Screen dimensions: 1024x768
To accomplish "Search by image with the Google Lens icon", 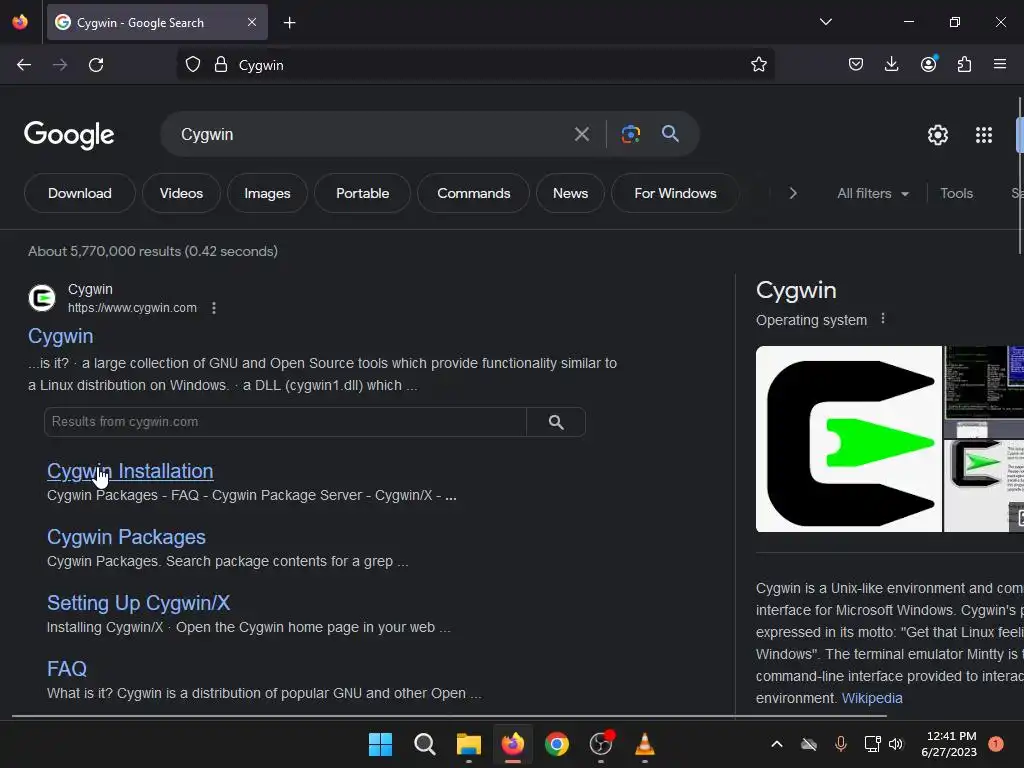I will (x=630, y=134).
